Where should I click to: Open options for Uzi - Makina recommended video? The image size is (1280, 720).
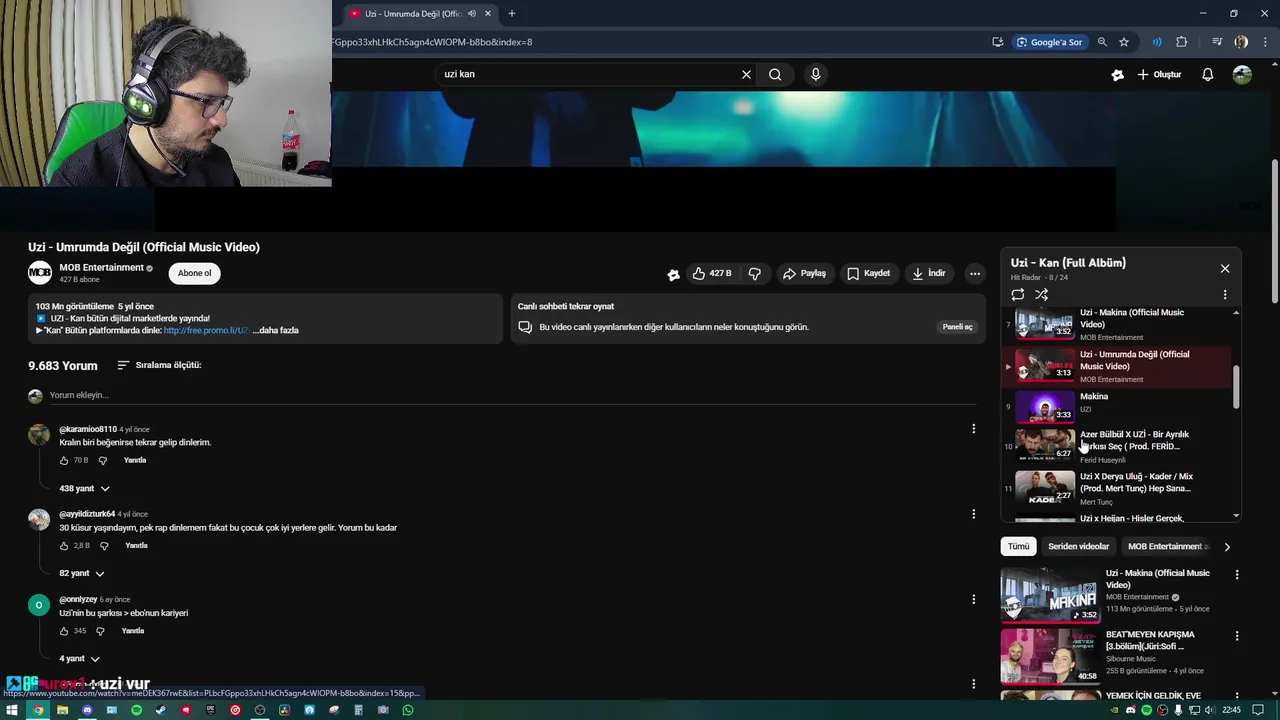click(1237, 575)
